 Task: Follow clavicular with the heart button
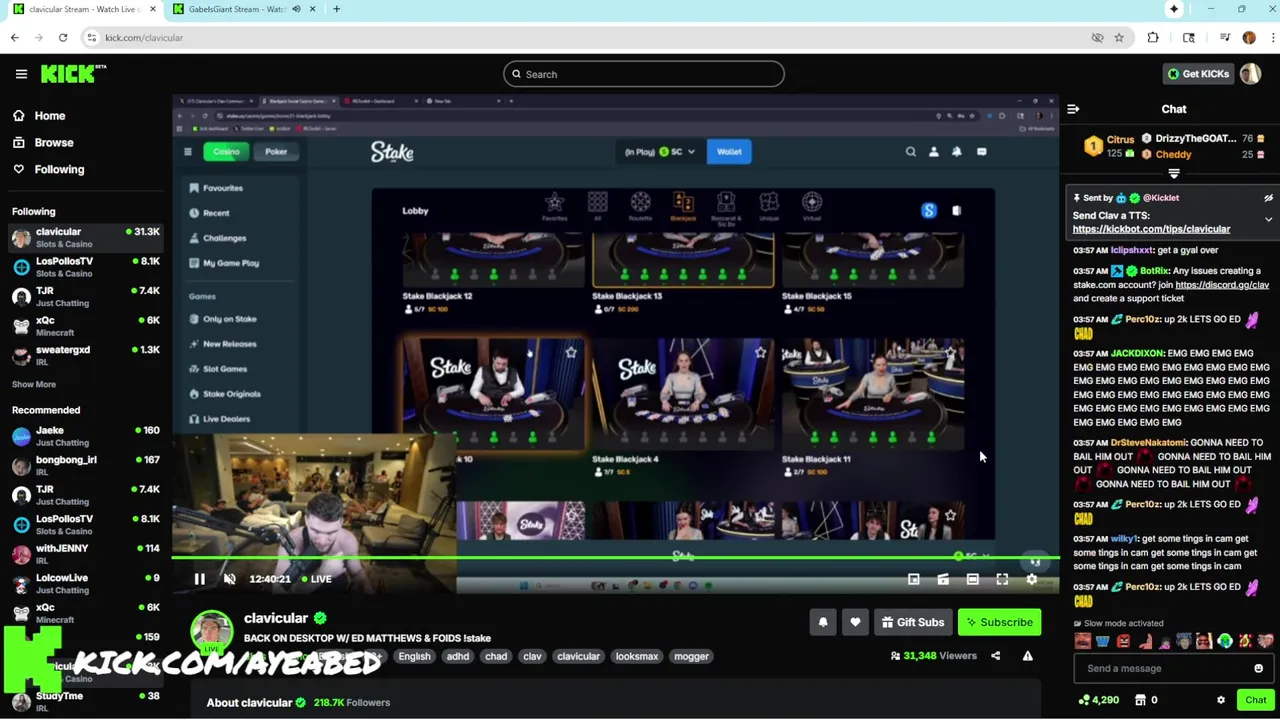pos(855,622)
